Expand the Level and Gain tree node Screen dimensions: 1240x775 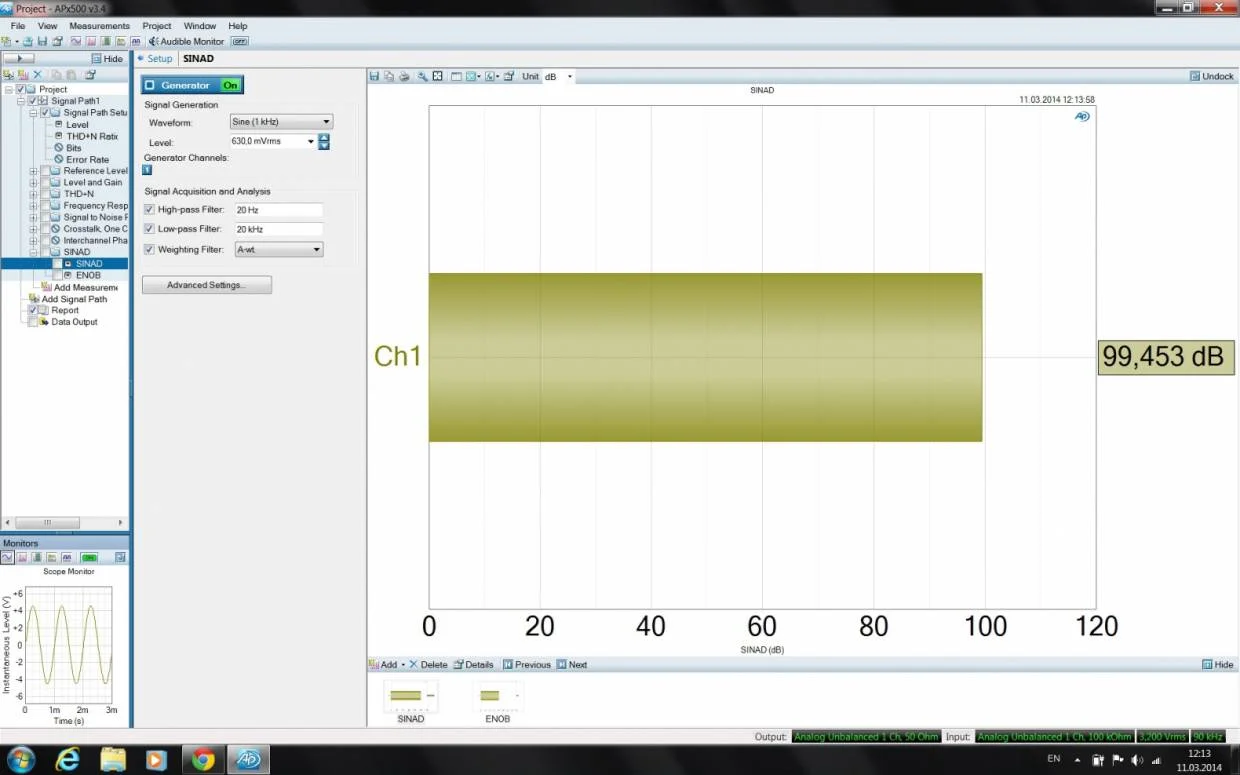click(33, 182)
